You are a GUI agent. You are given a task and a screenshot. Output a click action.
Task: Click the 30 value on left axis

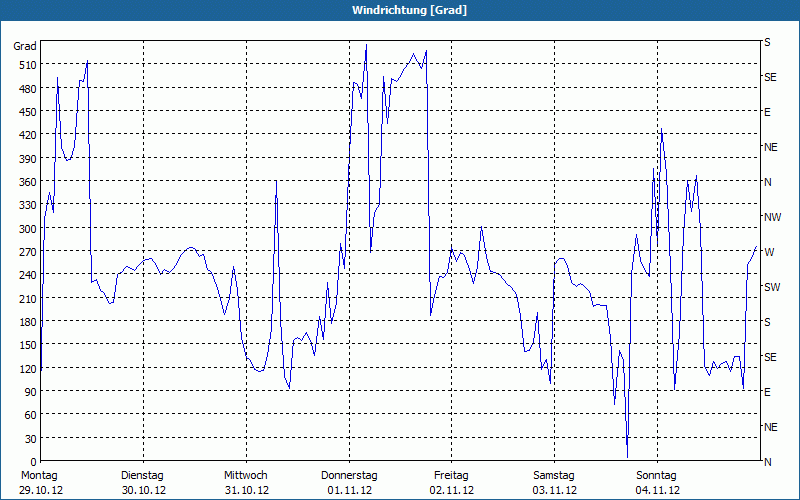(31, 439)
